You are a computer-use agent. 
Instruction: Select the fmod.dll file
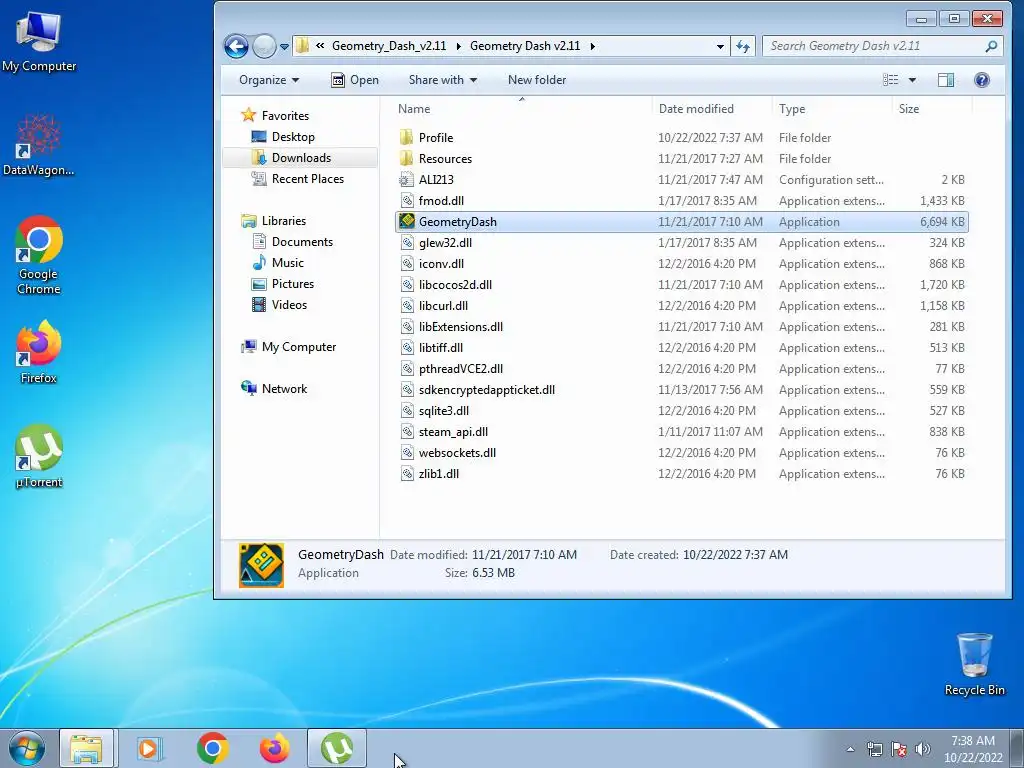682,200
